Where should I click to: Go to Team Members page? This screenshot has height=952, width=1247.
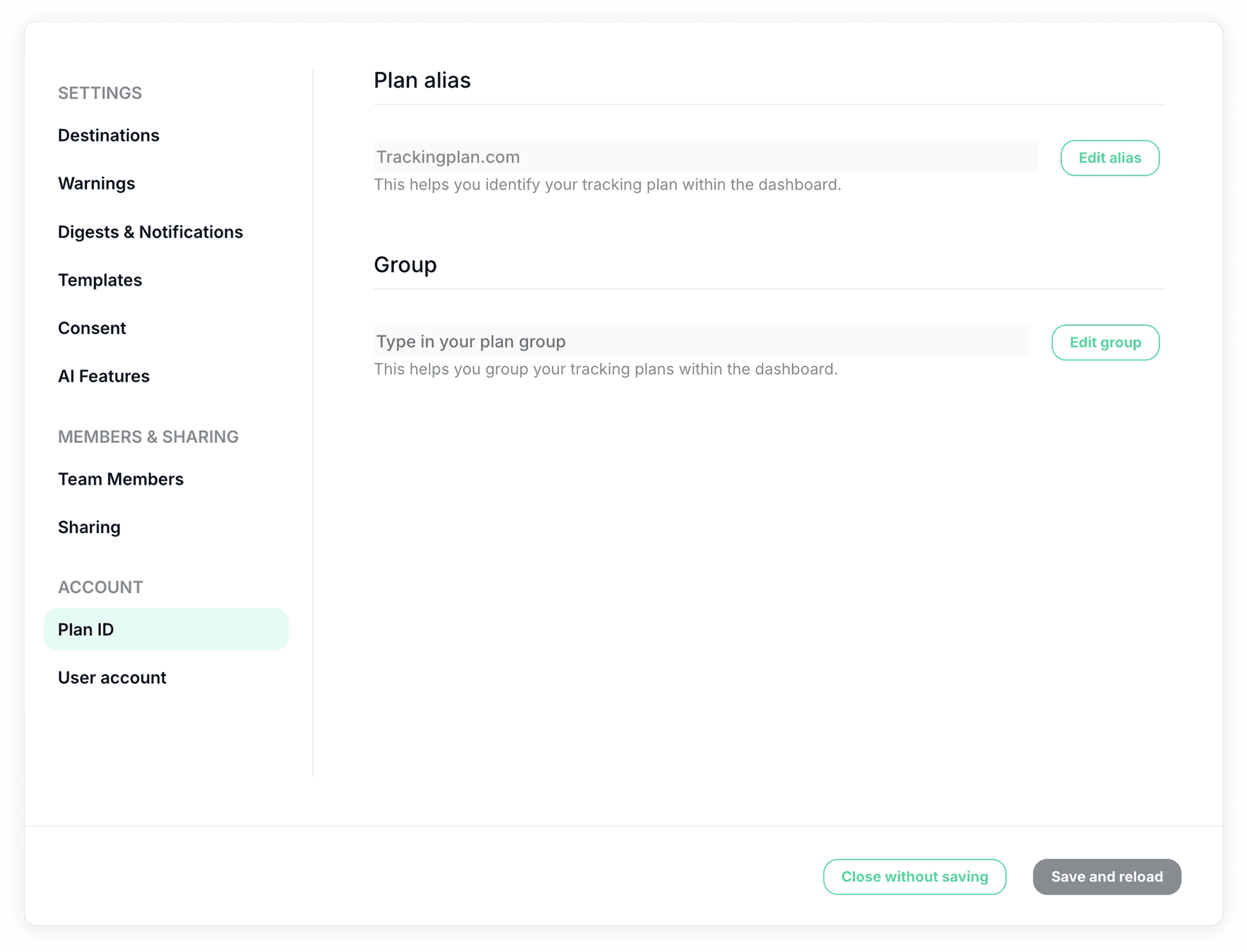coord(121,479)
